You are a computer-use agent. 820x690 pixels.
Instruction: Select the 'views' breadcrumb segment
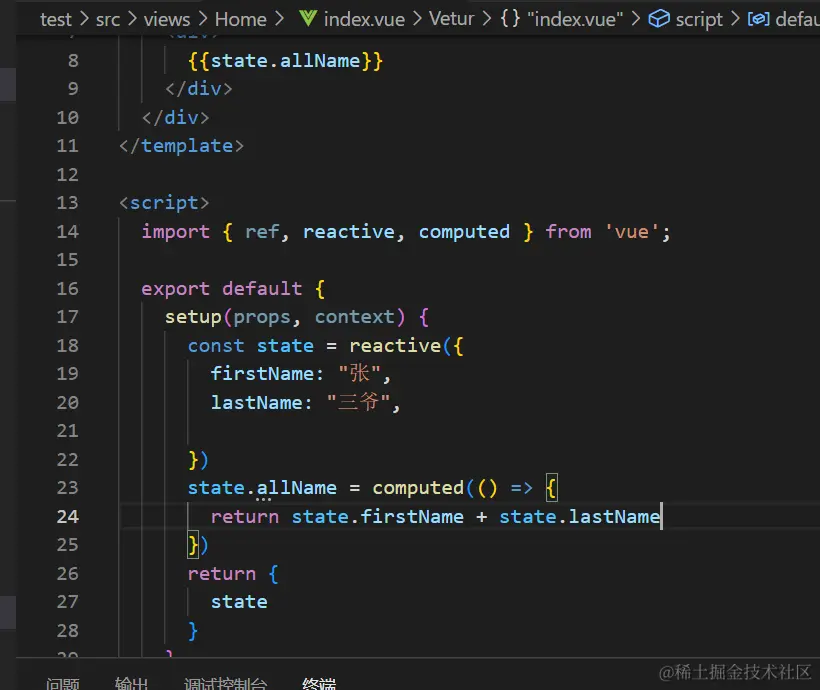pos(167,19)
